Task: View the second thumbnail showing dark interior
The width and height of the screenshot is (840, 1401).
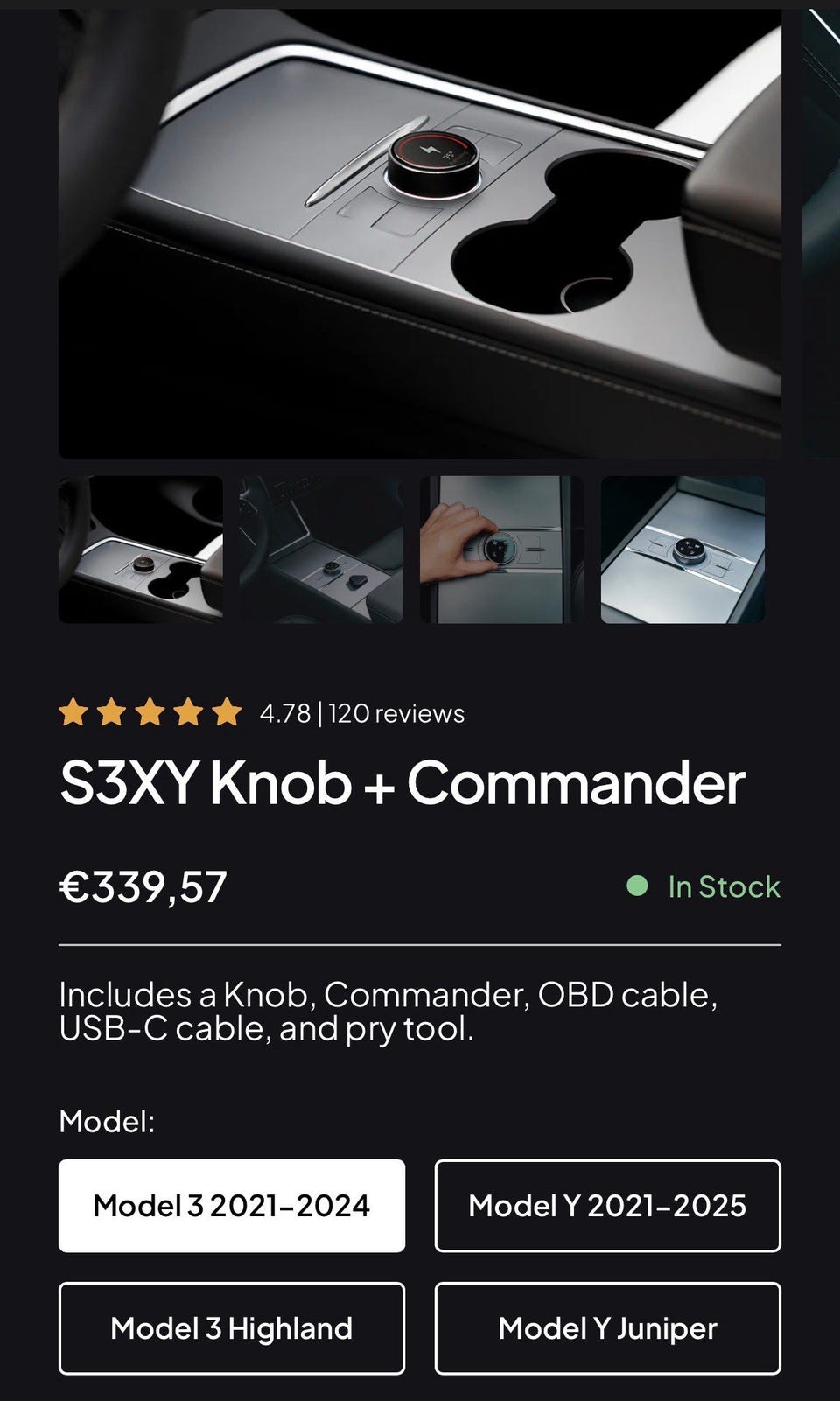Action: point(321,550)
